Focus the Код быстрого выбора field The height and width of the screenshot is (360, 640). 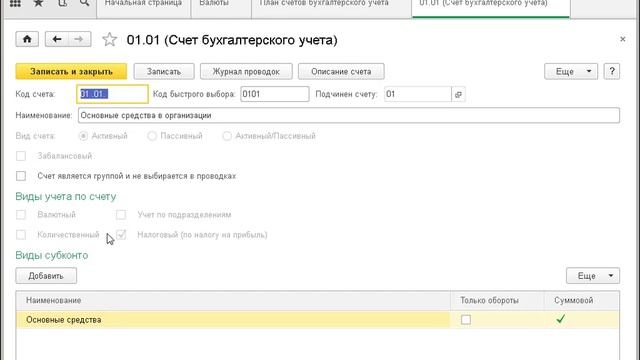tap(274, 94)
